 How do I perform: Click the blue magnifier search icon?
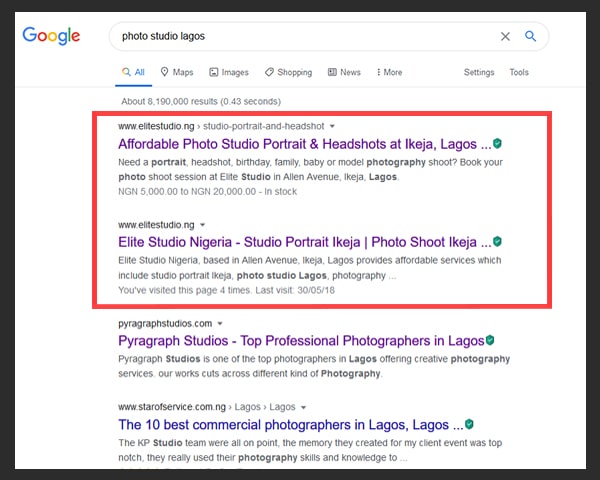click(530, 36)
